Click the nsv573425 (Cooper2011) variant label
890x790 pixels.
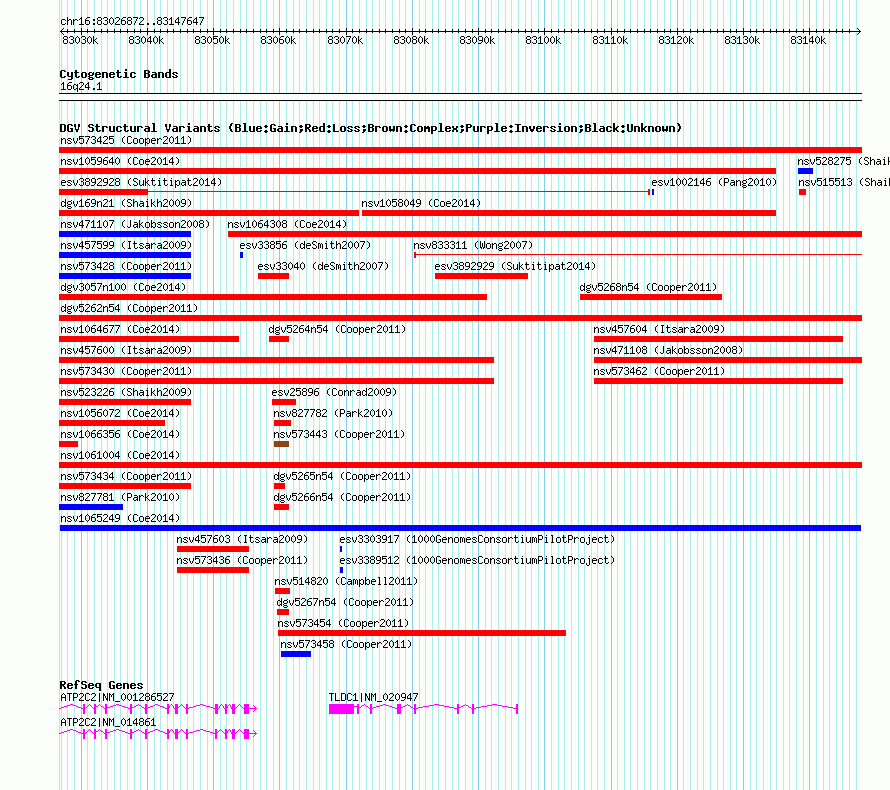click(126, 140)
